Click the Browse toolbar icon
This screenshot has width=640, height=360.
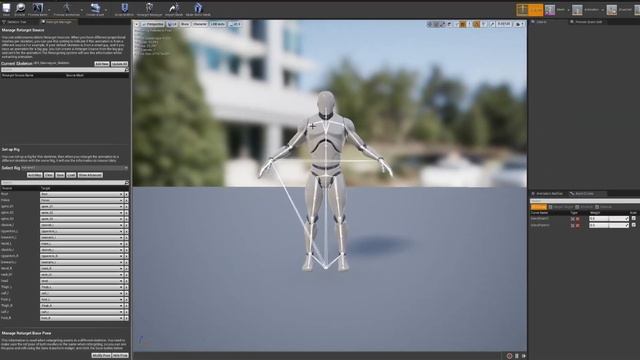pyautogui.click(x=20, y=8)
